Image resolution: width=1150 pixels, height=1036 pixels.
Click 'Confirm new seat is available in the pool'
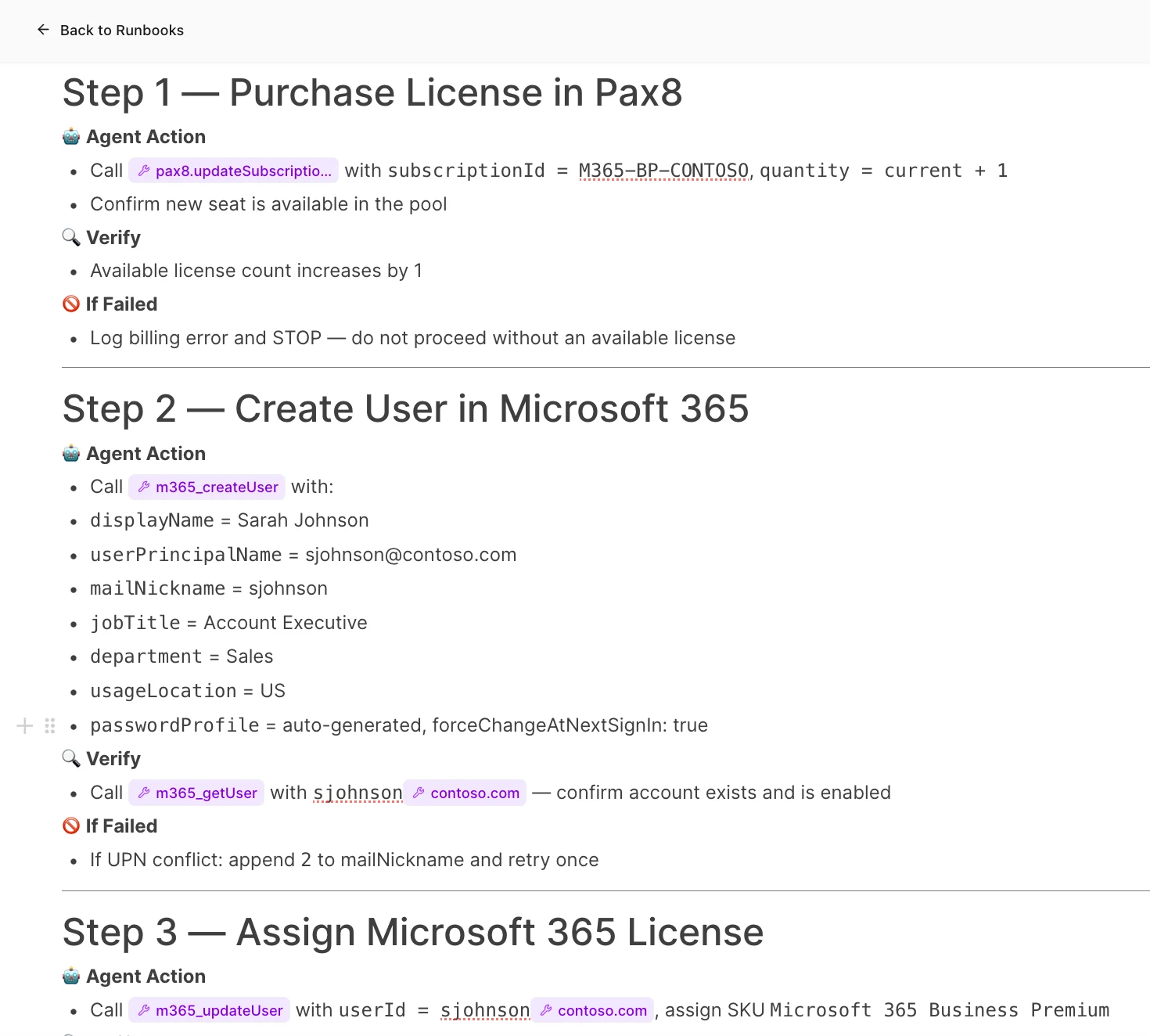268,204
